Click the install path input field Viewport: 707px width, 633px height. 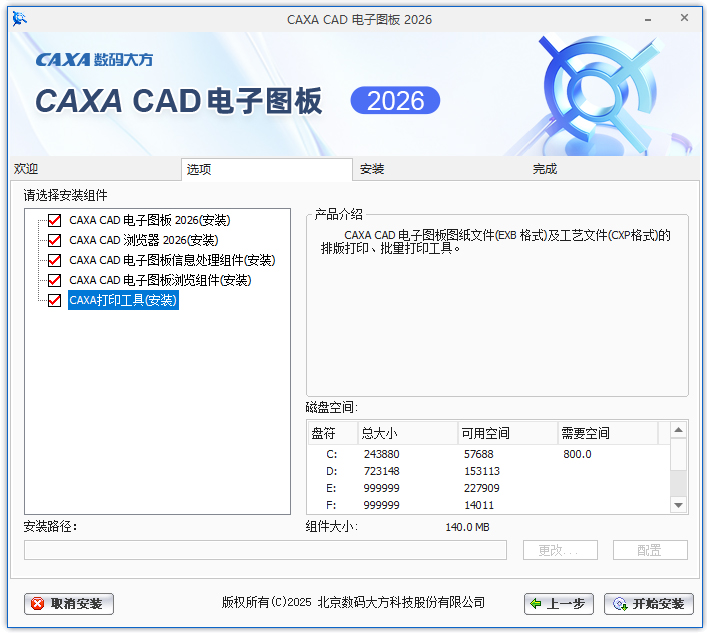[265, 550]
